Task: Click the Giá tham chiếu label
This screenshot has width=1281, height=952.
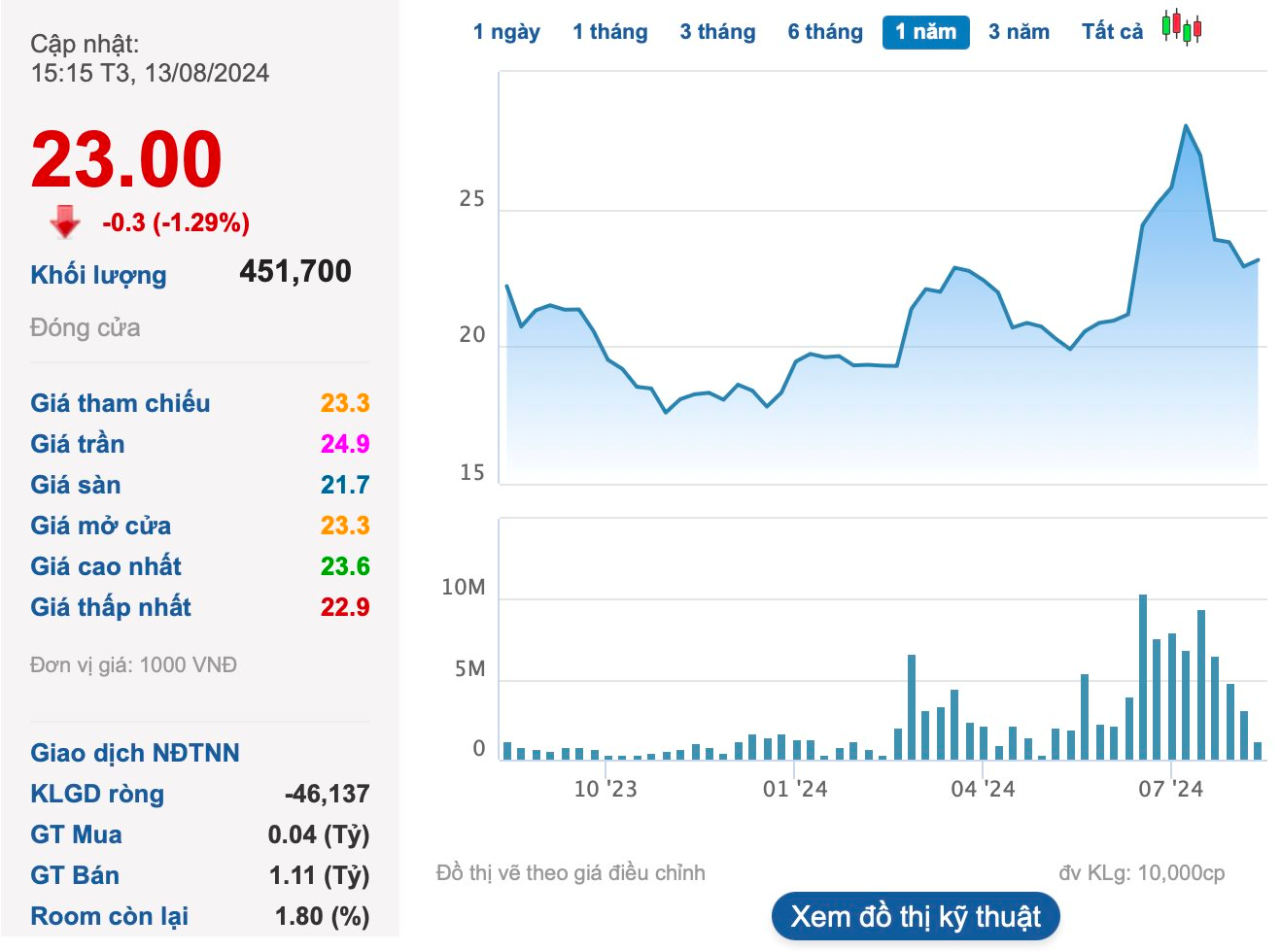Action: [x=120, y=403]
